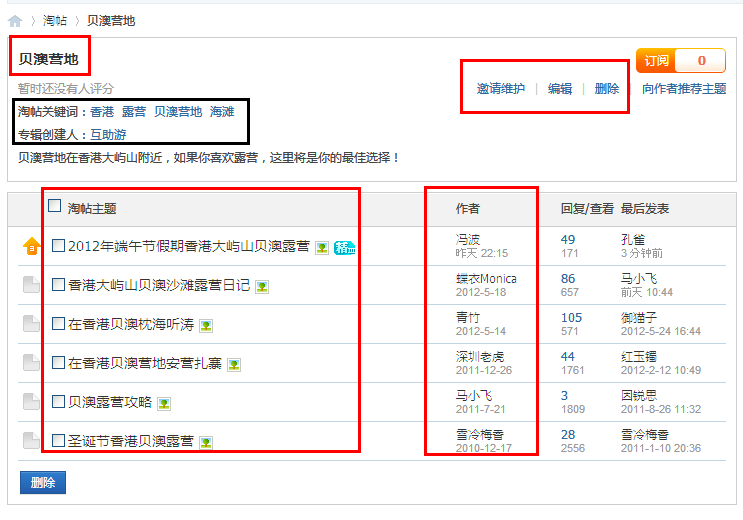Click the 最后发表 column header
Screen dimensions: 743x520
tap(645, 209)
